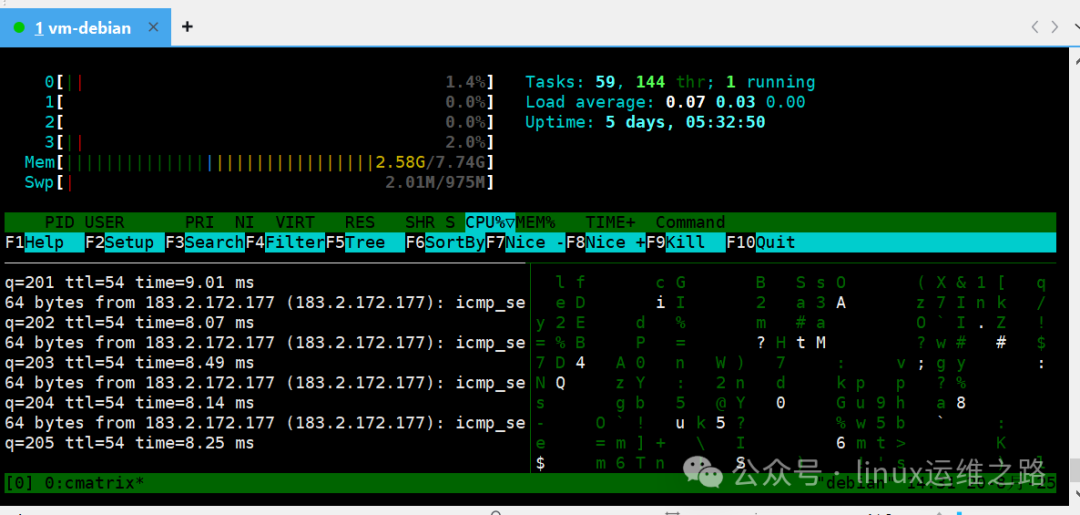Sort by USER column header
This screenshot has width=1080, height=515.
[x=105, y=222]
